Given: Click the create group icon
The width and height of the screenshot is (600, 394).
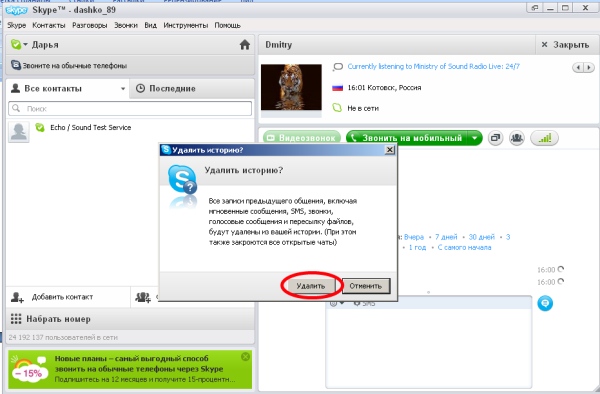Looking at the screenshot, I should (x=143, y=297).
